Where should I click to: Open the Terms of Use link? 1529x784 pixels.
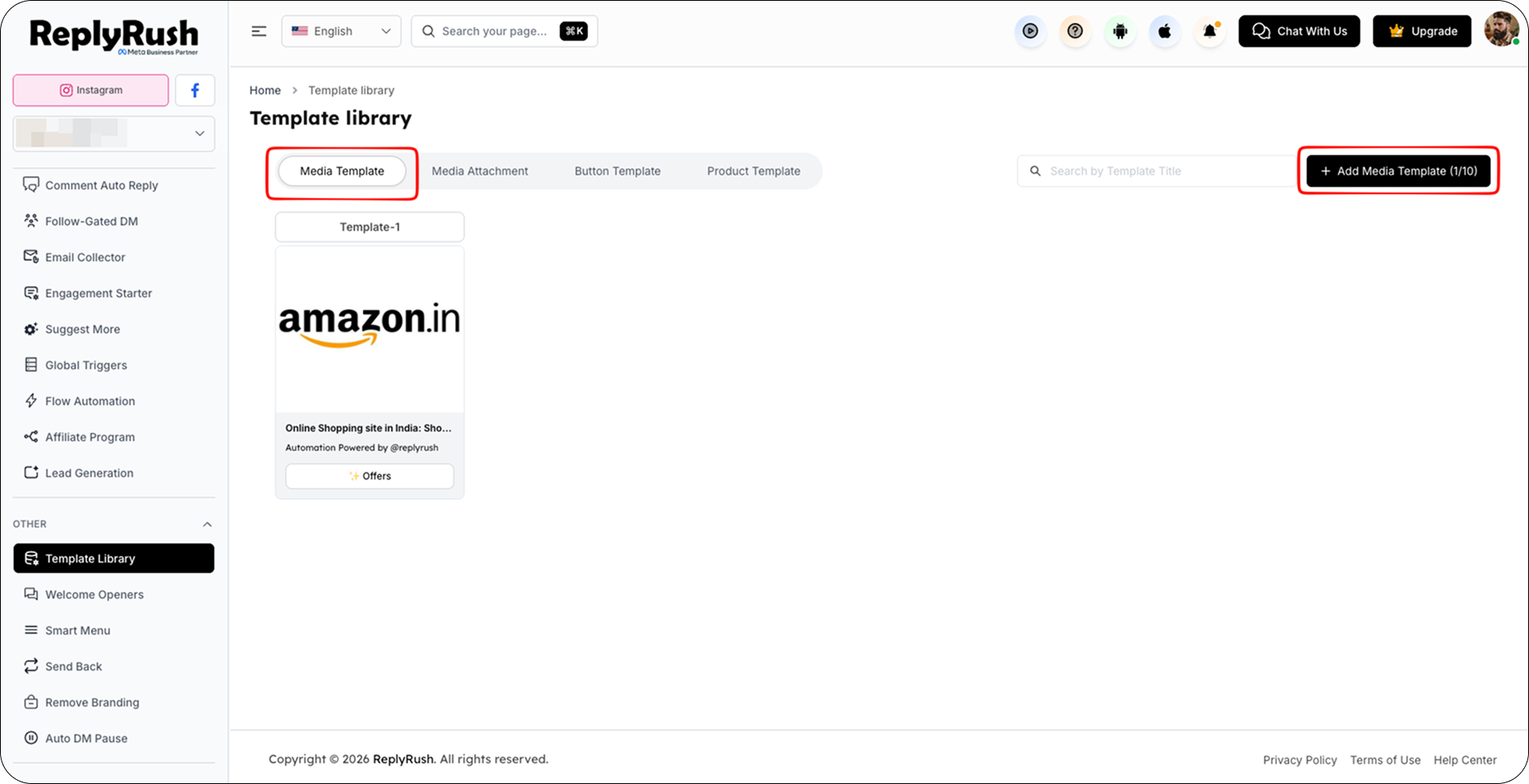(x=1386, y=760)
